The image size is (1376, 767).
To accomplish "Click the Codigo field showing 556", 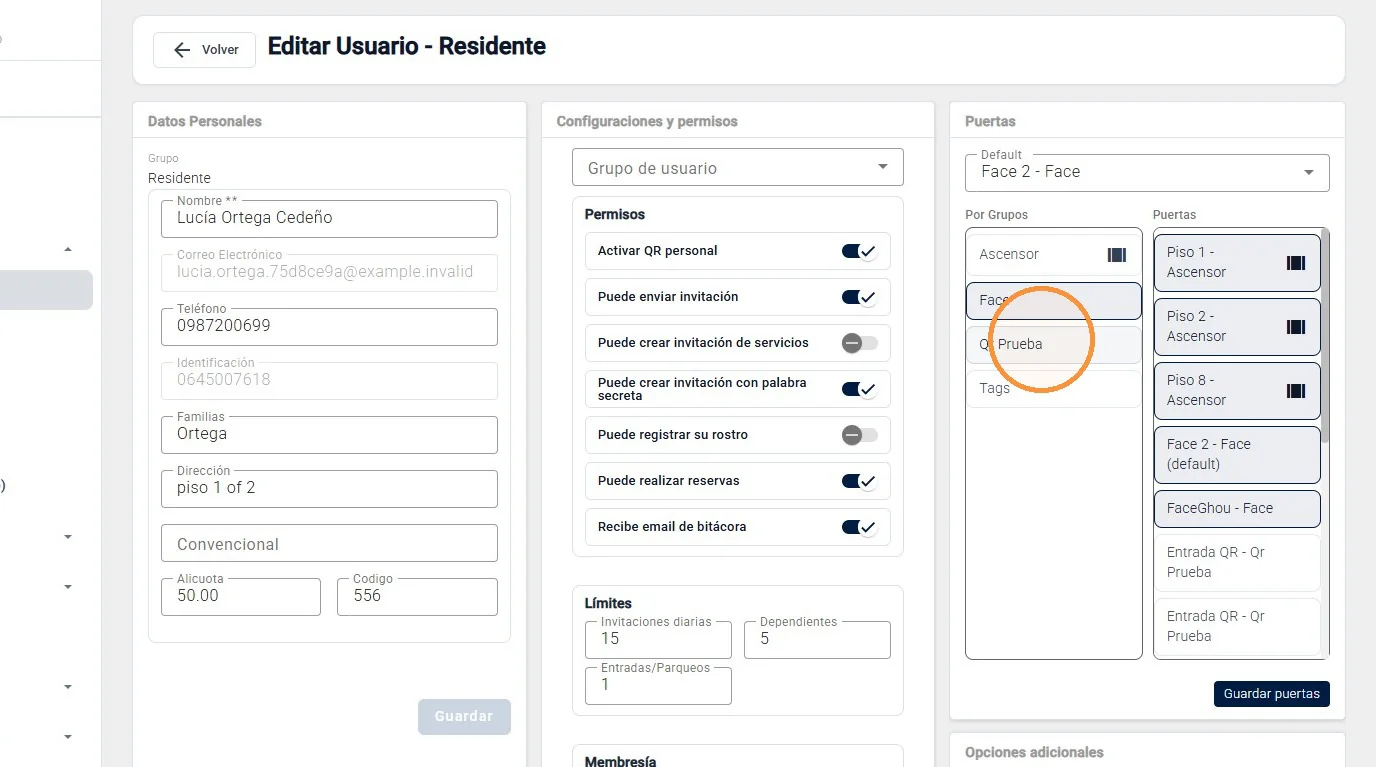I will click(417, 596).
